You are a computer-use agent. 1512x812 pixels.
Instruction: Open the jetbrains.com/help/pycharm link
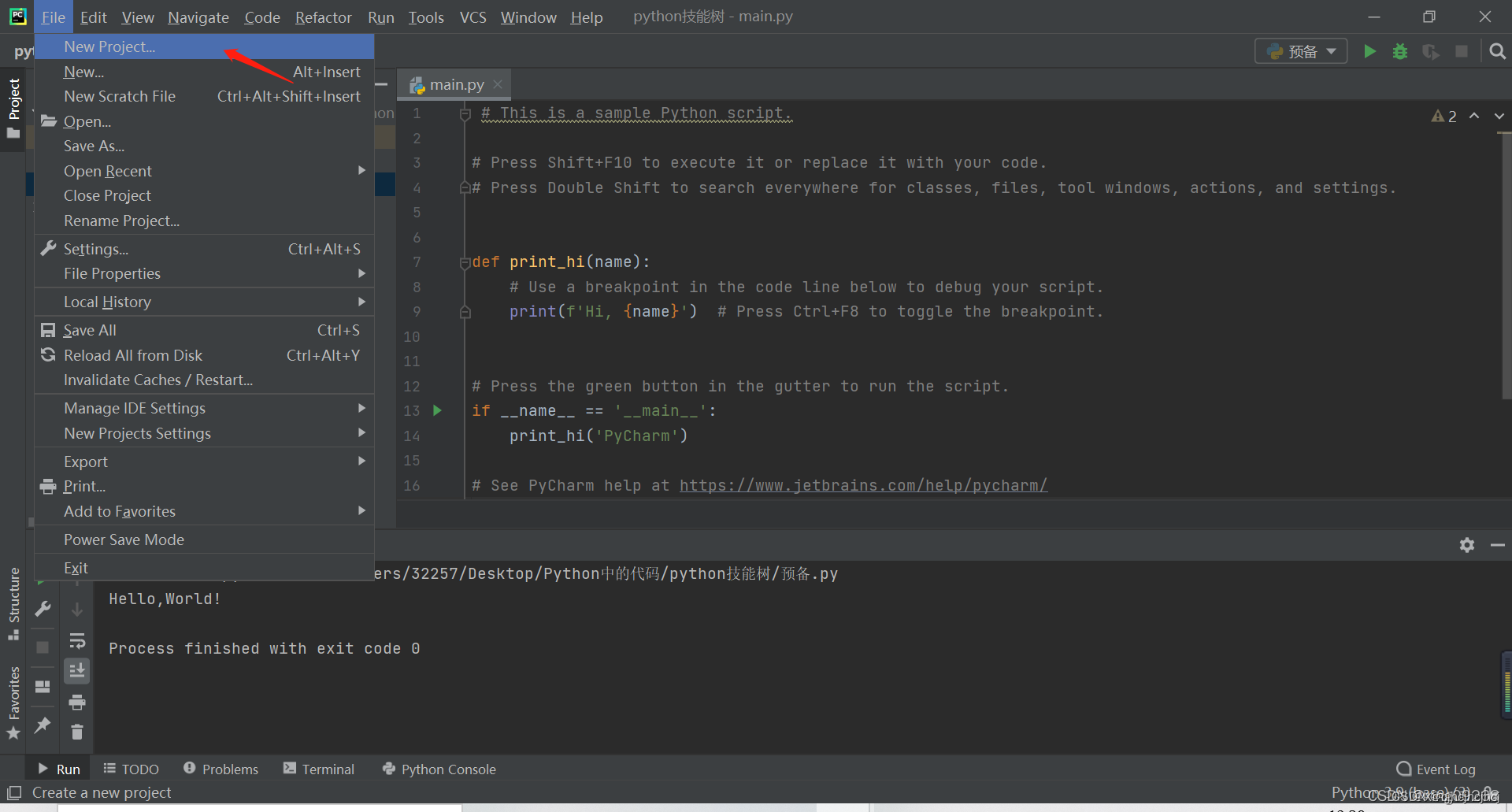tap(863, 485)
